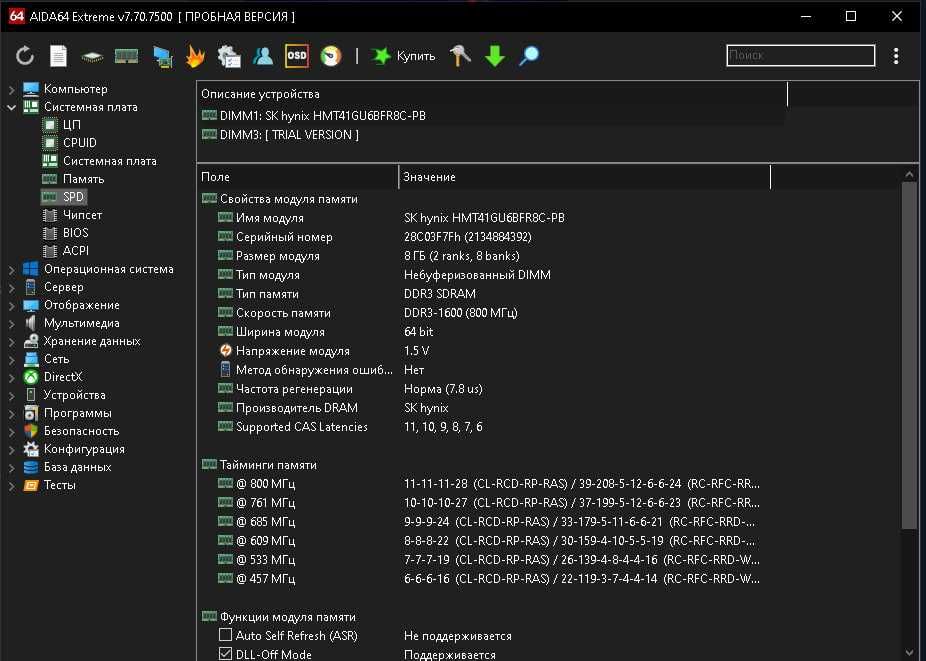This screenshot has width=926, height=661.
Task: Click the Сервер sidebar icon
Action: [31, 287]
